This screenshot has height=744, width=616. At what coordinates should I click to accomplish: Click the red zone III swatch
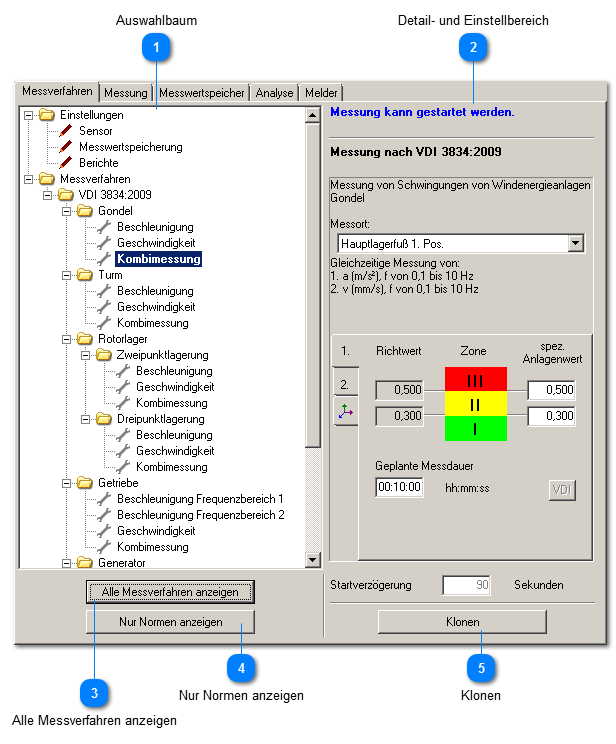[476, 380]
